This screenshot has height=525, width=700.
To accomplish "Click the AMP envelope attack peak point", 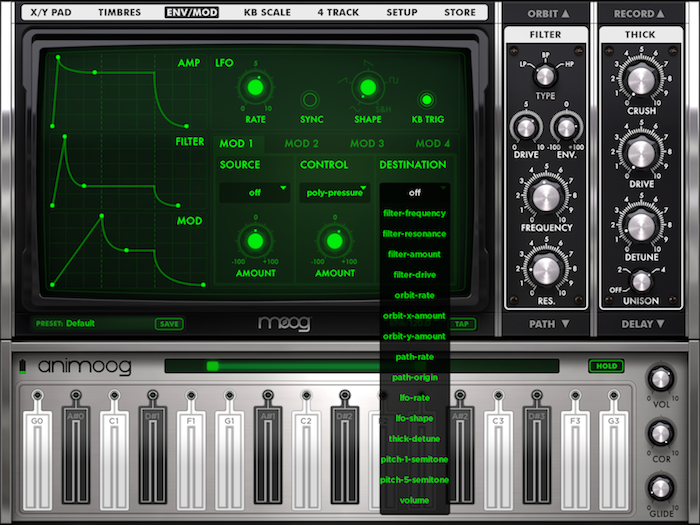I will tap(58, 58).
